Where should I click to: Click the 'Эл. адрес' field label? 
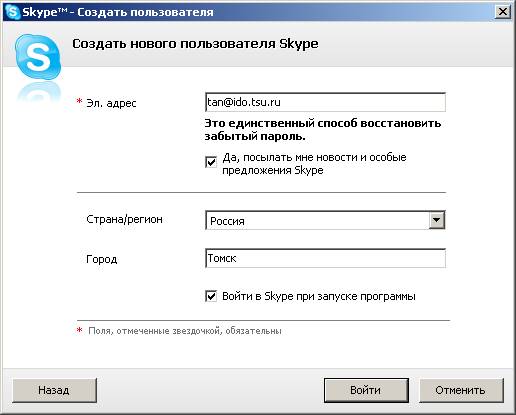(111, 103)
